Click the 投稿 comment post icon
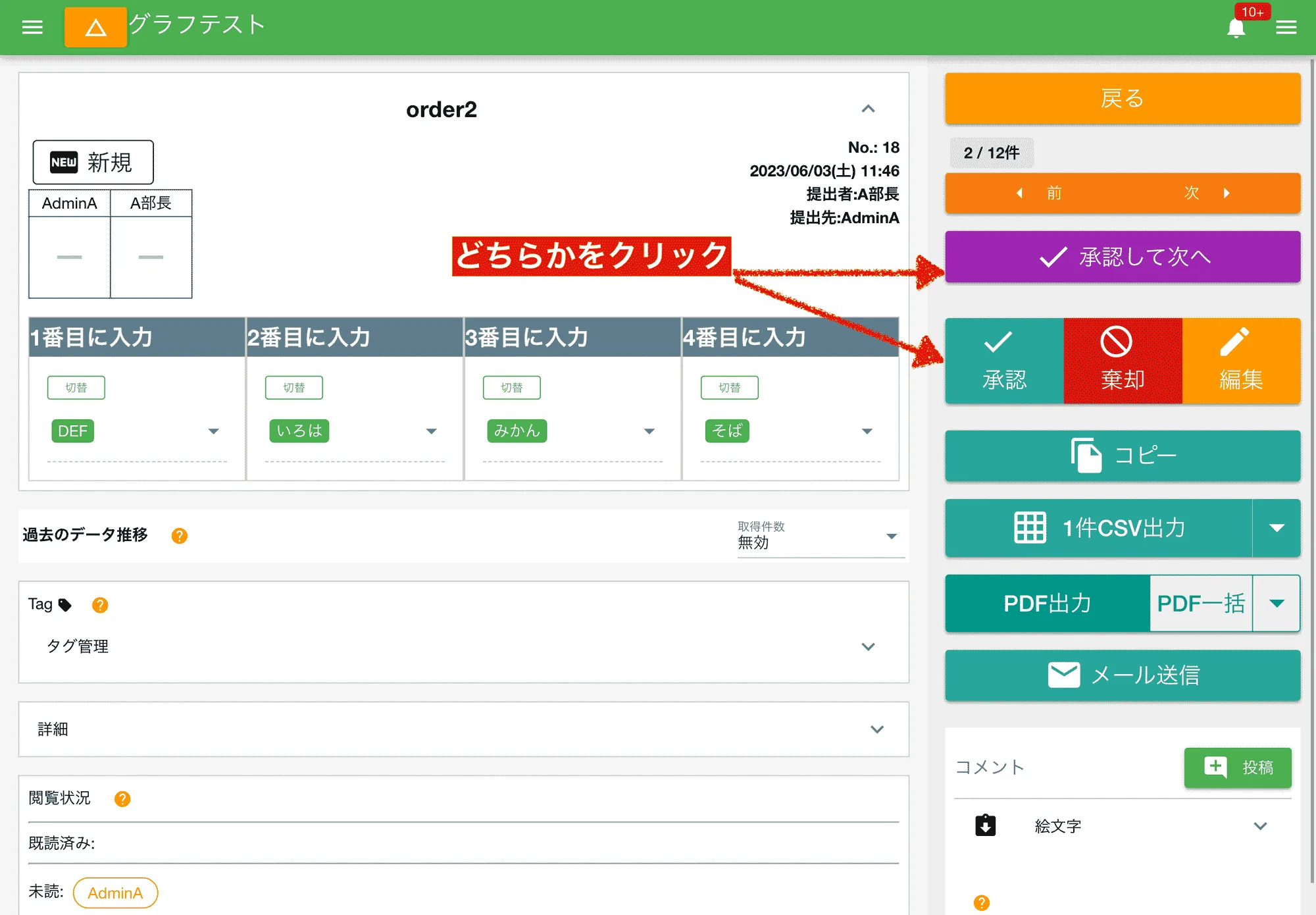Image resolution: width=1316 pixels, height=915 pixels. click(1214, 767)
